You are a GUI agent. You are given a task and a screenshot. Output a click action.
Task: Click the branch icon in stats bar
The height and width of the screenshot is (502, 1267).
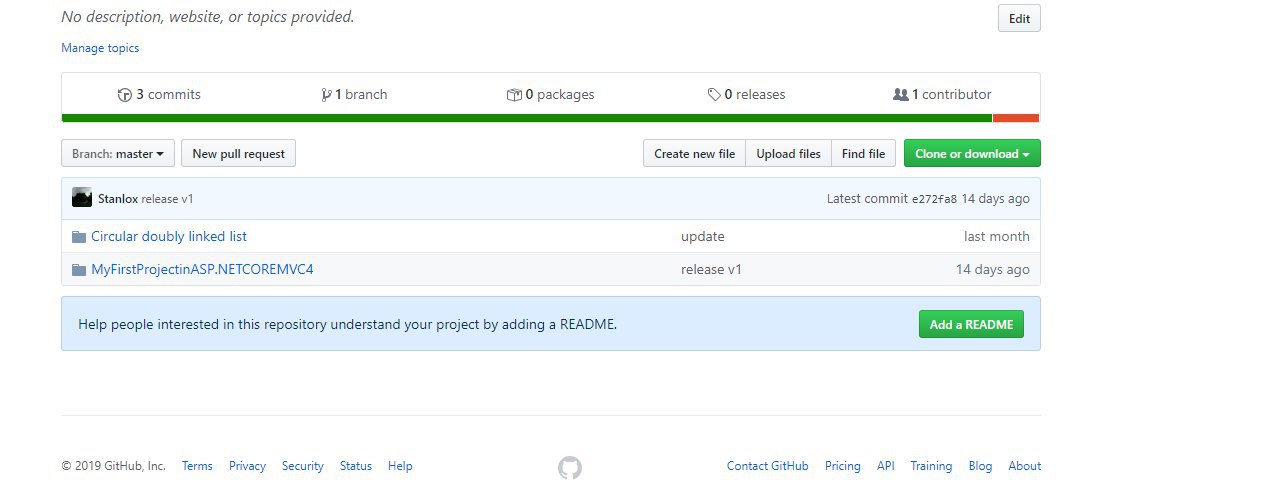326,95
